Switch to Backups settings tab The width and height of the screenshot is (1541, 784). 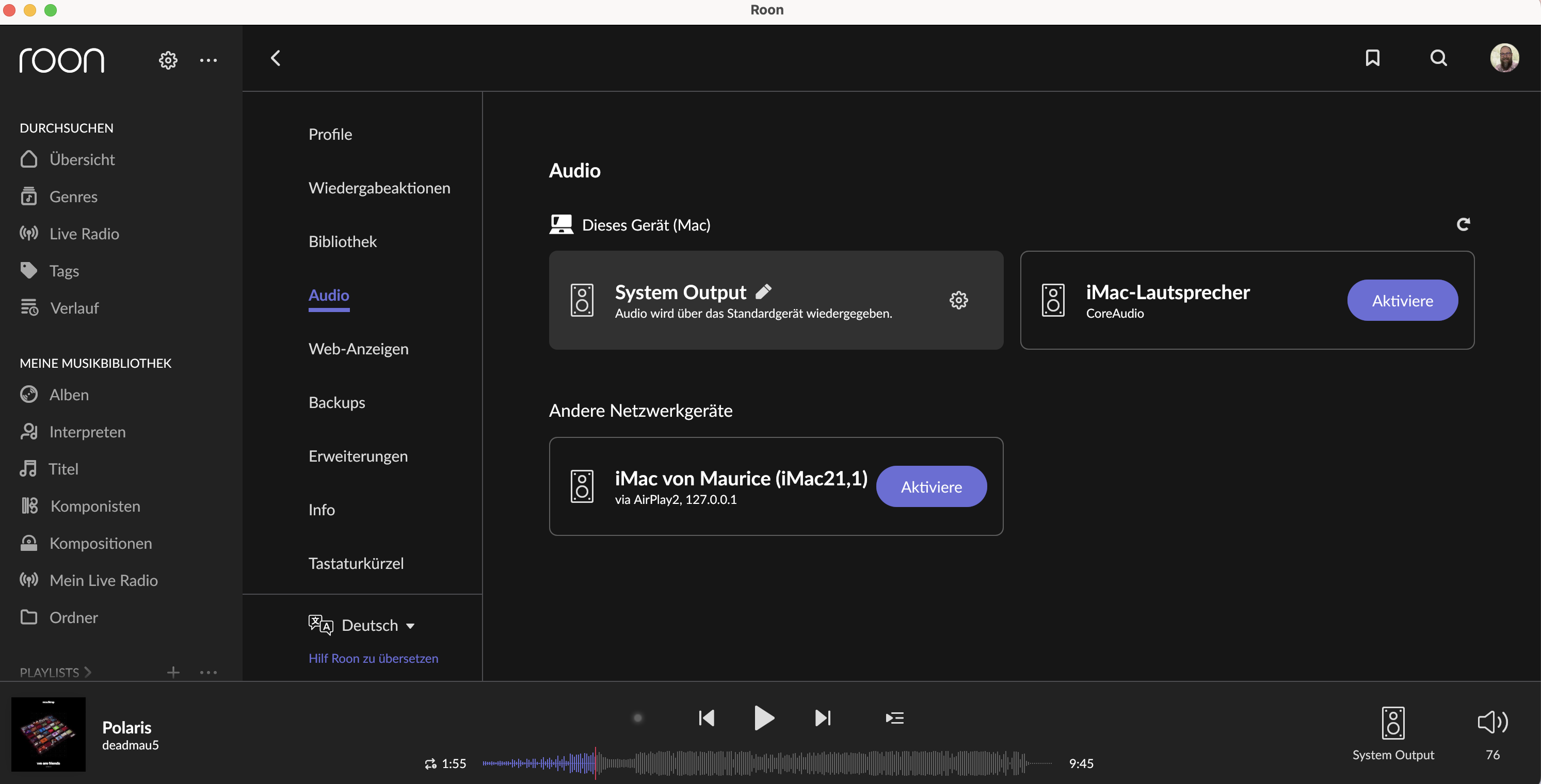[x=337, y=402]
